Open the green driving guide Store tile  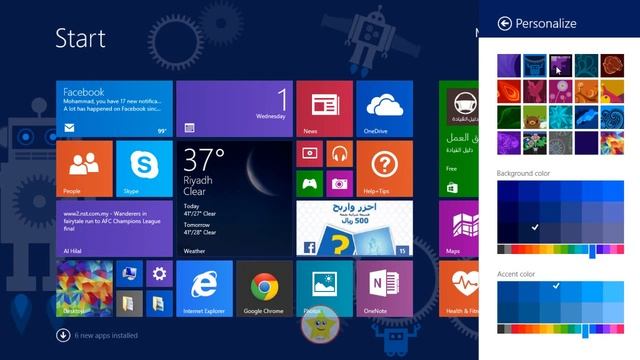click(x=458, y=139)
